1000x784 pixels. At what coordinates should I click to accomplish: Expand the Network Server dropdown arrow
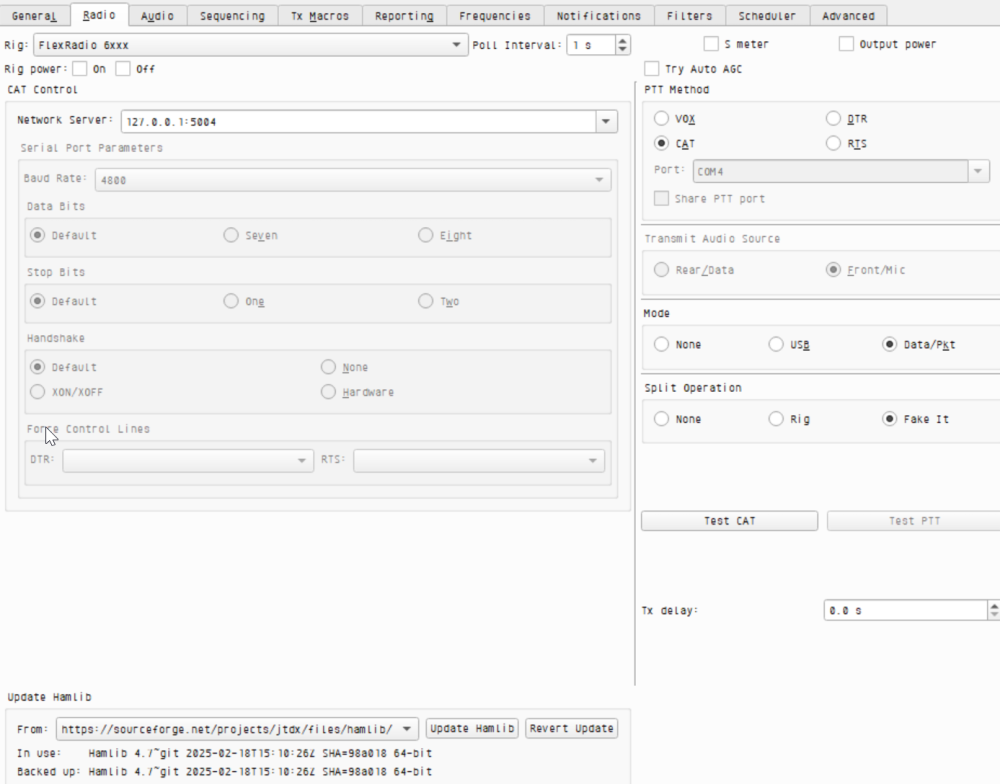(607, 122)
